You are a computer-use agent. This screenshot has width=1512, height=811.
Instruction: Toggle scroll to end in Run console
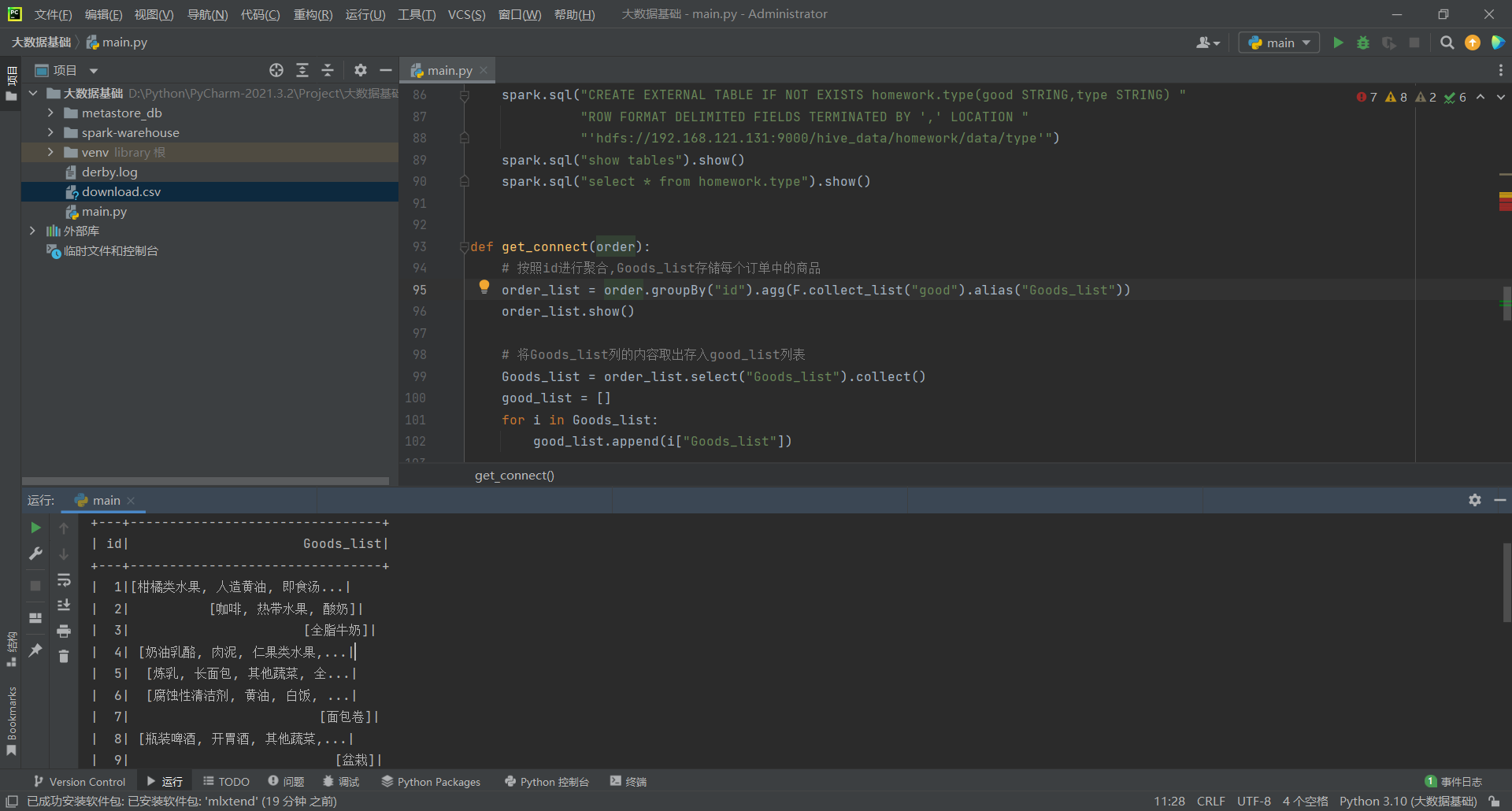pyautogui.click(x=64, y=605)
